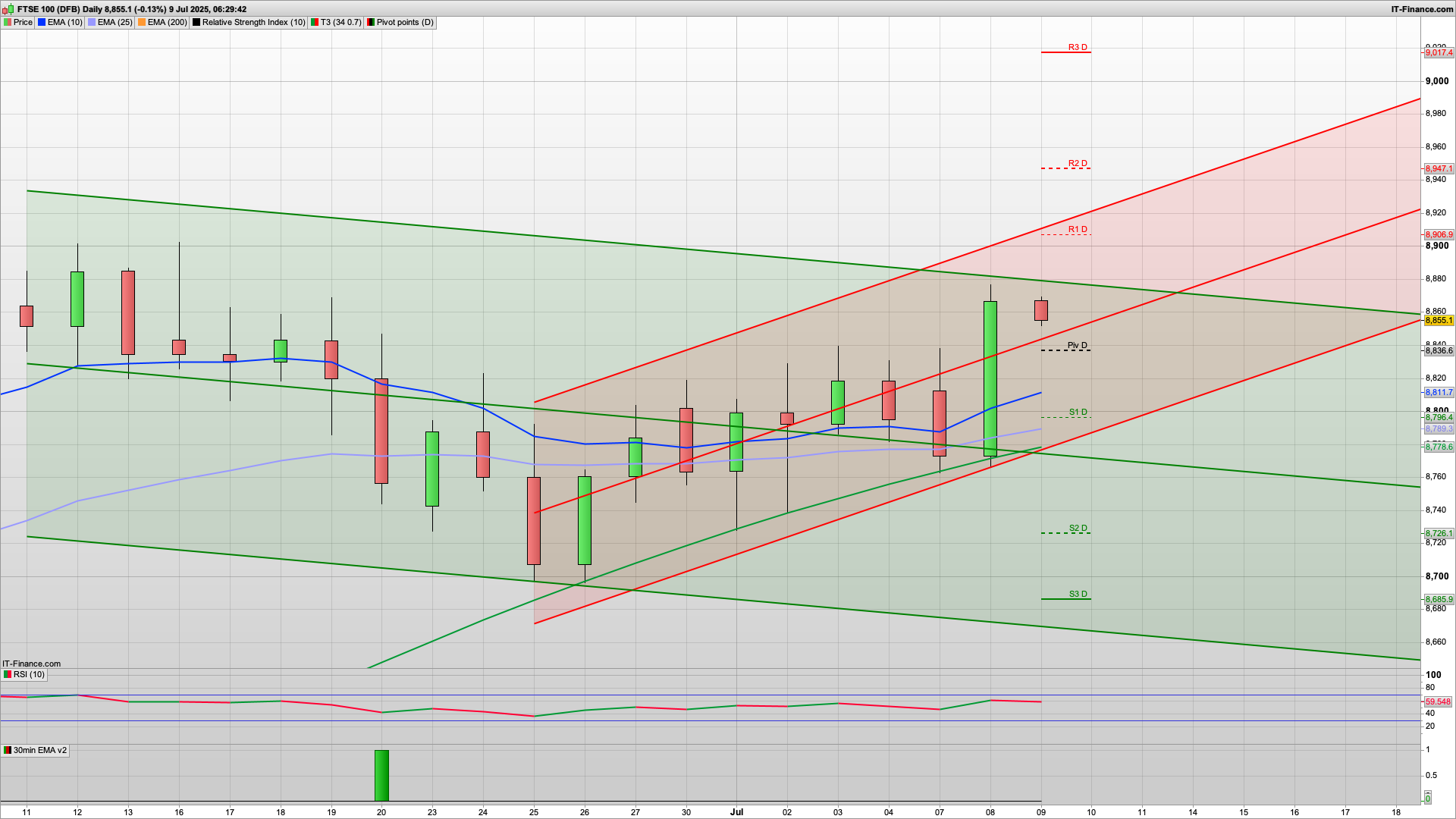Viewport: 1456px width, 819px height.
Task: Click the 25 date label on time axis
Action: 534,811
